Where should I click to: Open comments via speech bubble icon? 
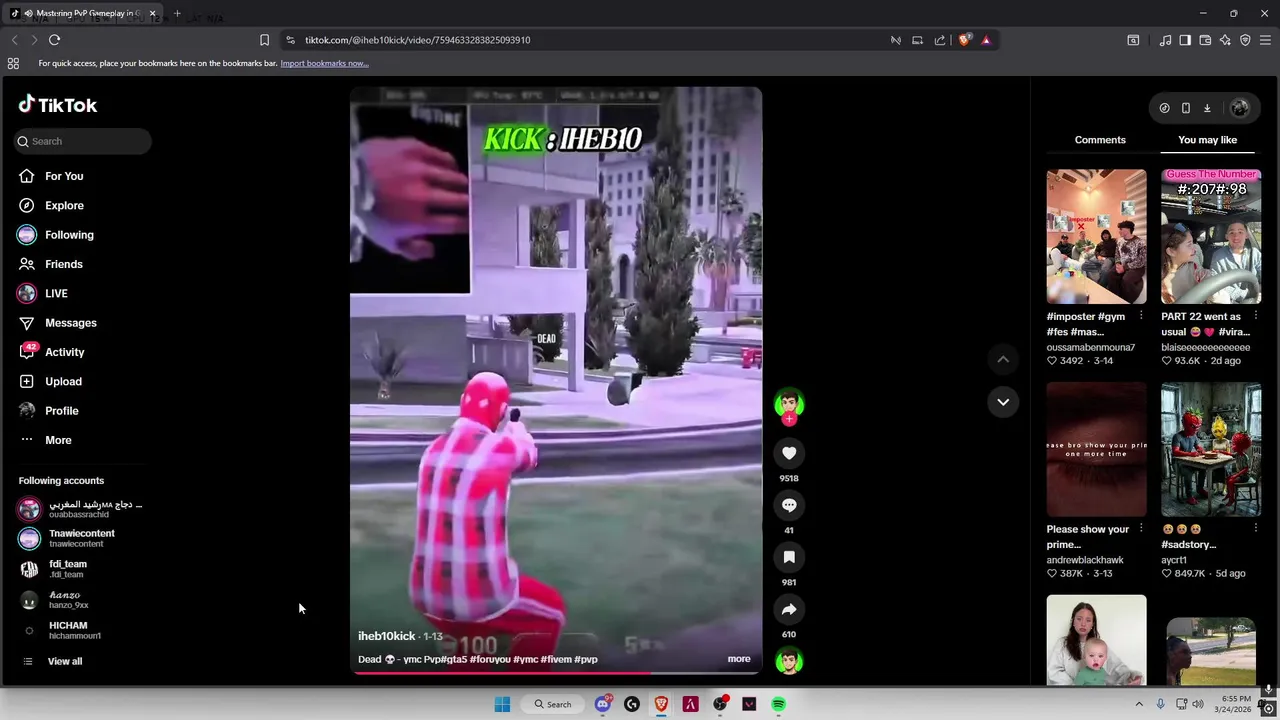[789, 505]
